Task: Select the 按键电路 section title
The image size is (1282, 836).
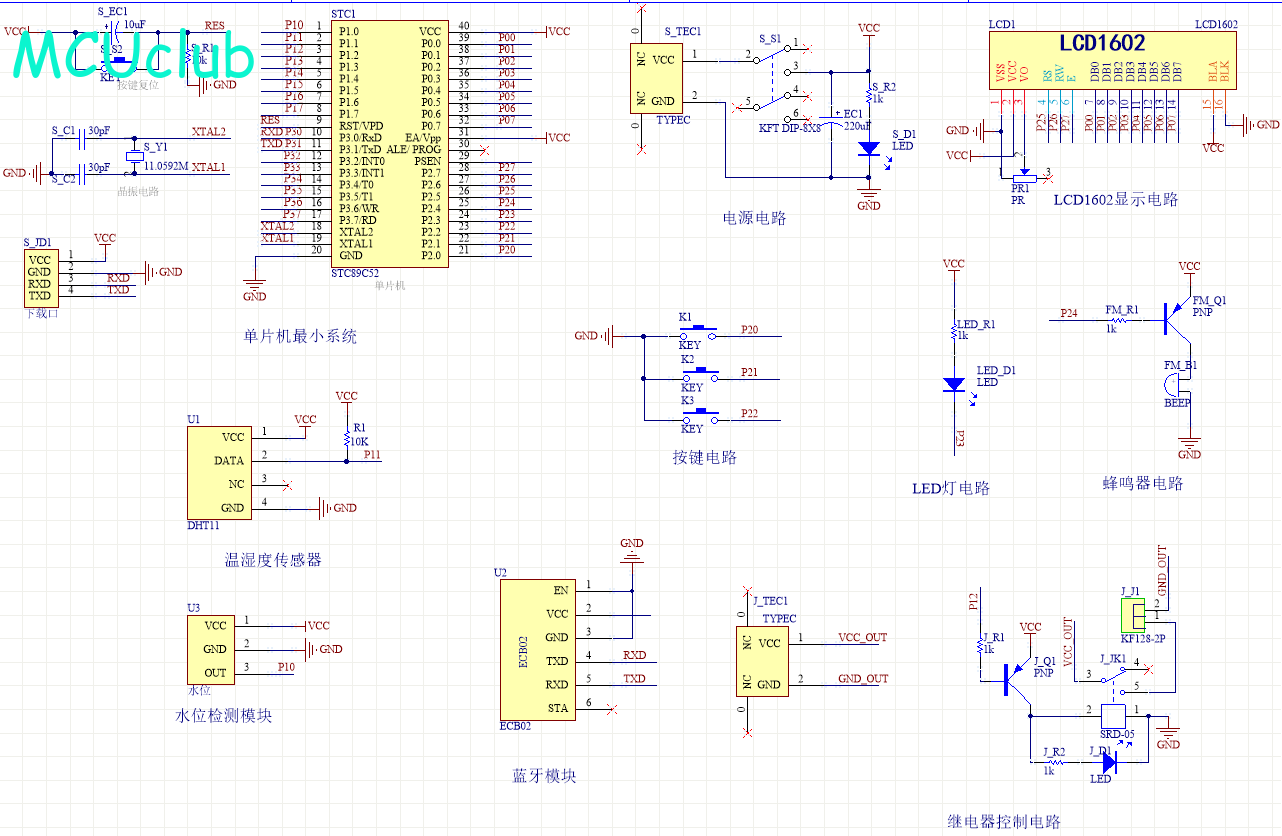Action: 705,457
